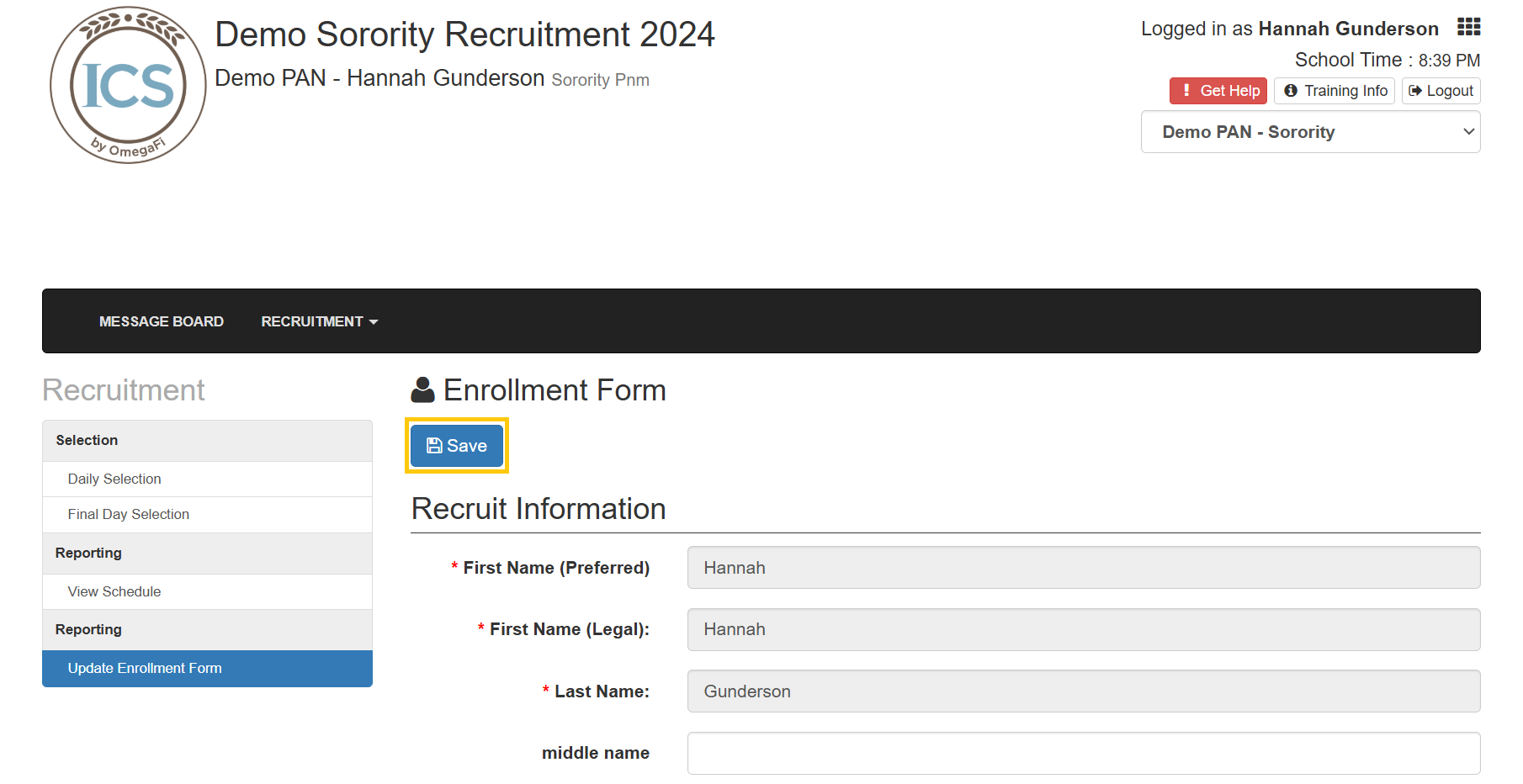Click the Get Help button
This screenshot has width=1523, height=784.
click(x=1218, y=91)
